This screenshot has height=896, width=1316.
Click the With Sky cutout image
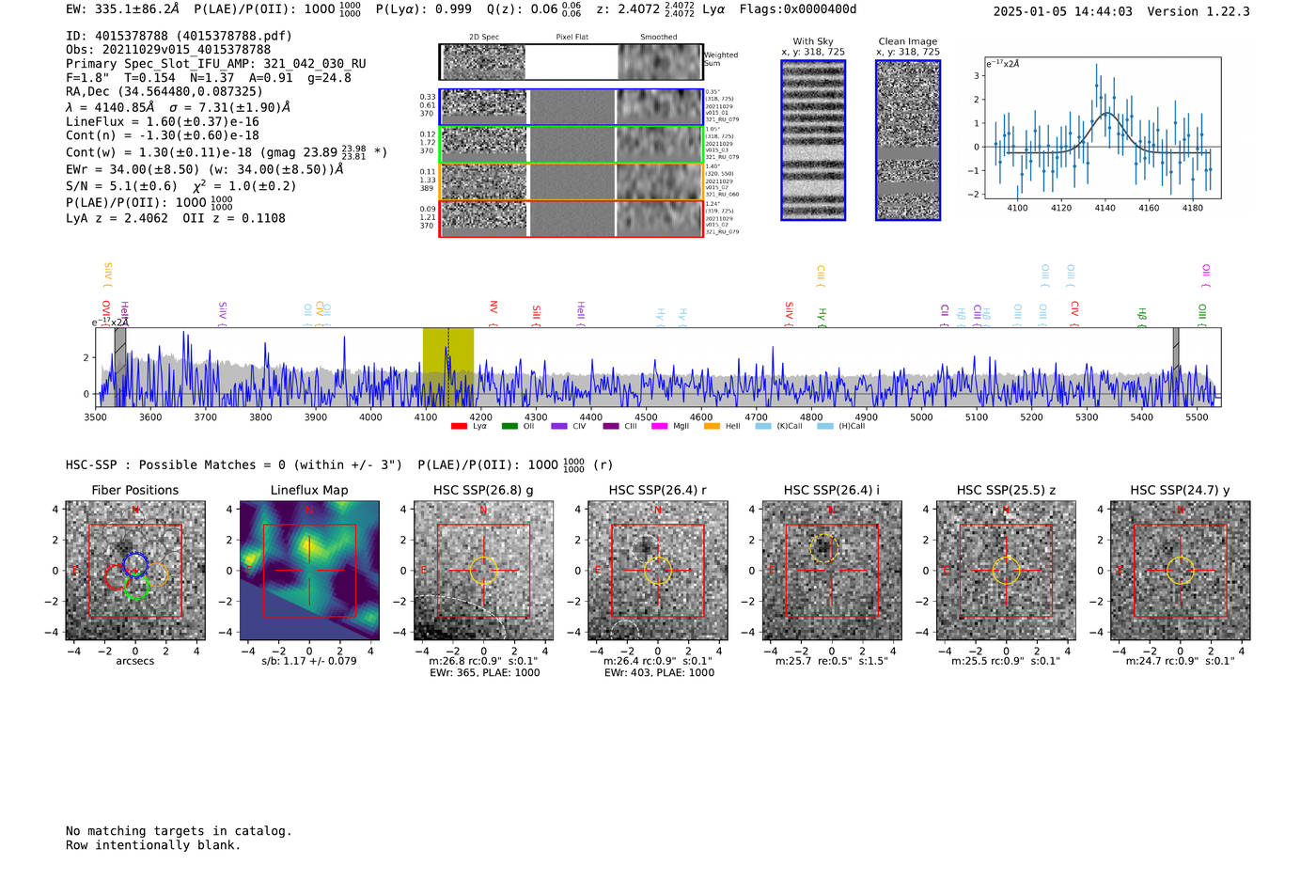tap(813, 140)
